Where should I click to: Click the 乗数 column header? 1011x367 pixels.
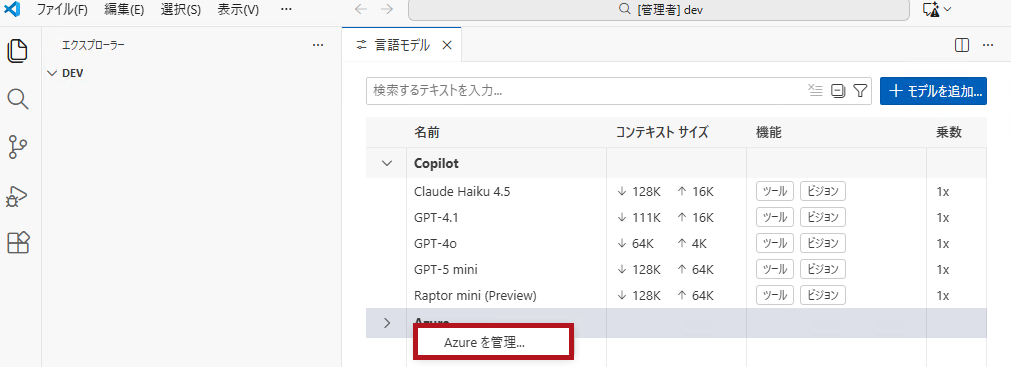click(x=949, y=133)
